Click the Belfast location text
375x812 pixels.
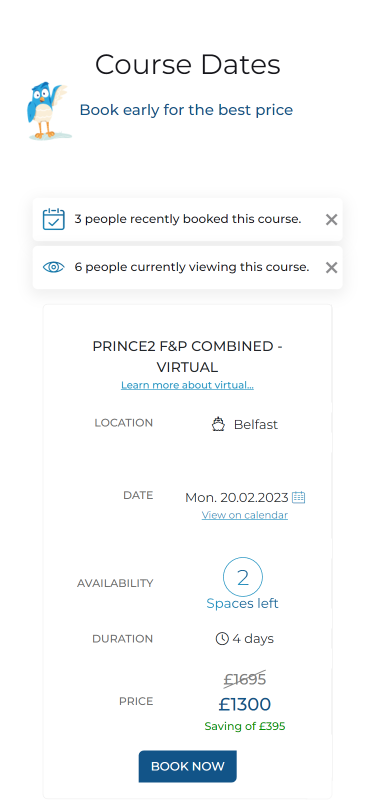[256, 425]
